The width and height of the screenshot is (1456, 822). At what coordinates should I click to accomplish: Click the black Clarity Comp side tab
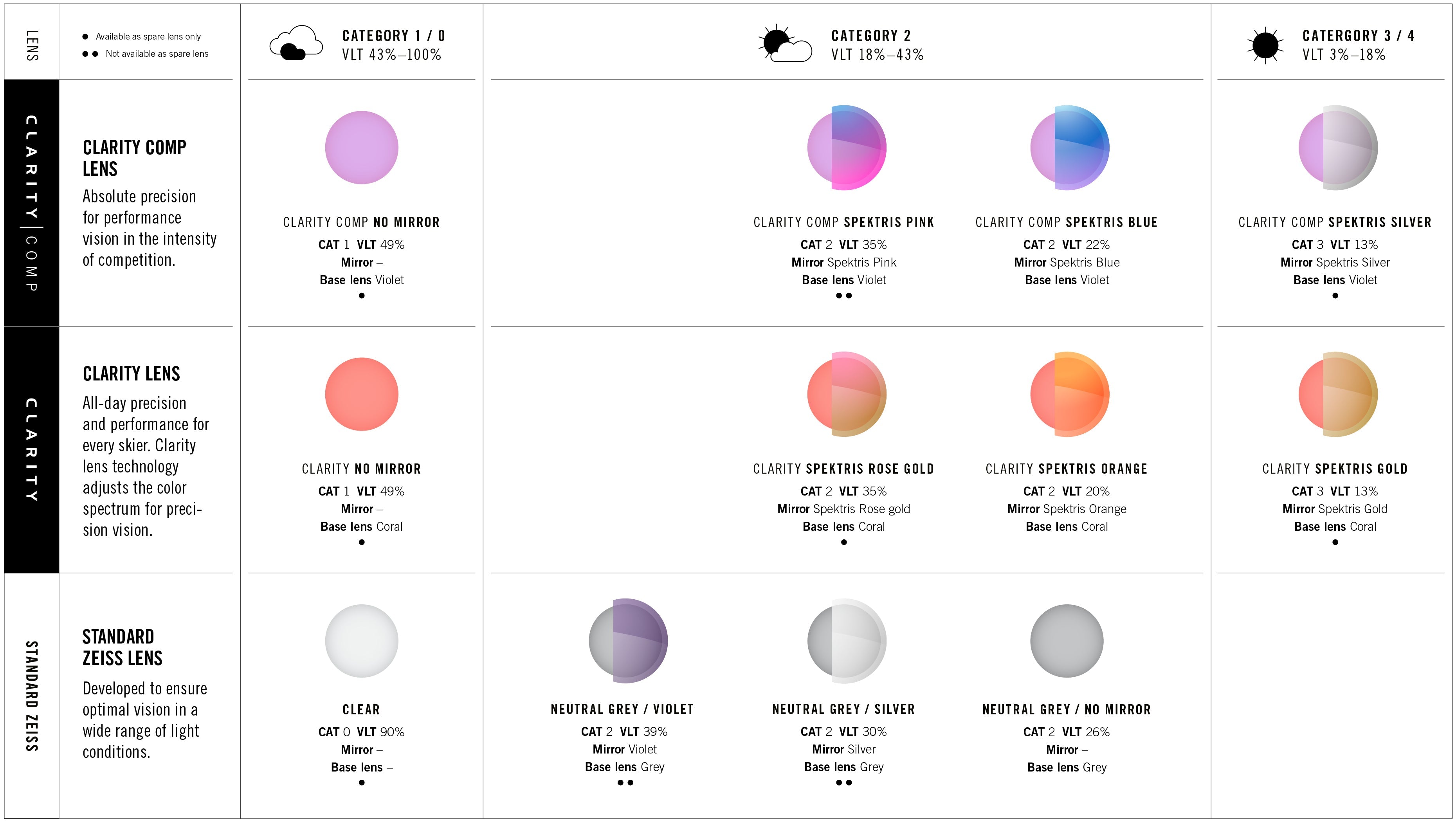[x=32, y=203]
